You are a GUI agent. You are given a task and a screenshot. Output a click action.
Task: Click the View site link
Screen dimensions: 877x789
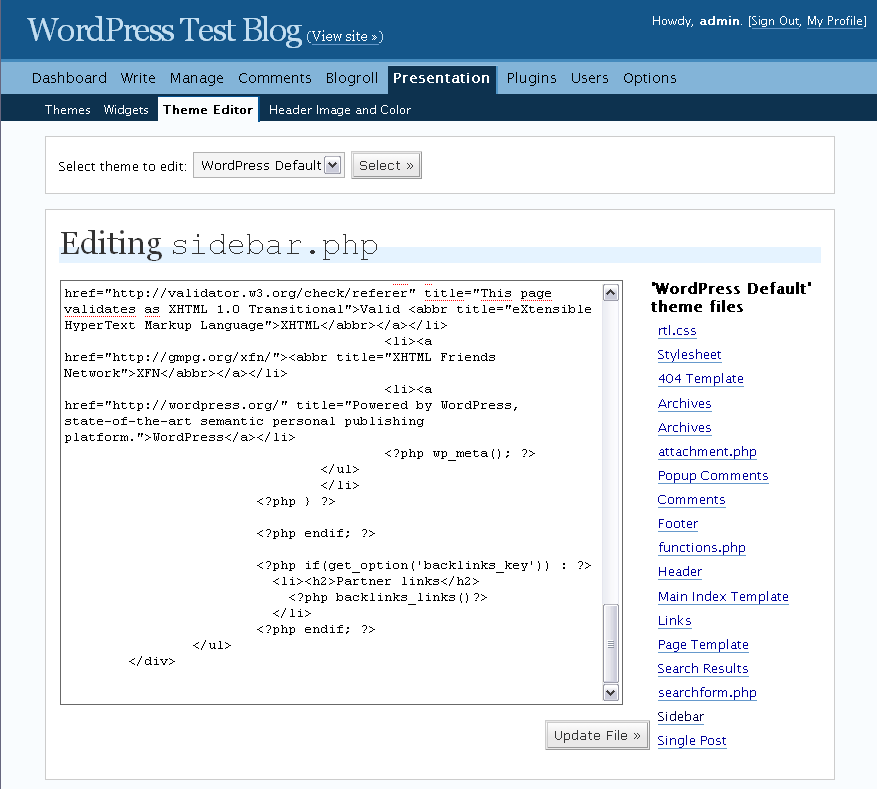[x=345, y=36]
